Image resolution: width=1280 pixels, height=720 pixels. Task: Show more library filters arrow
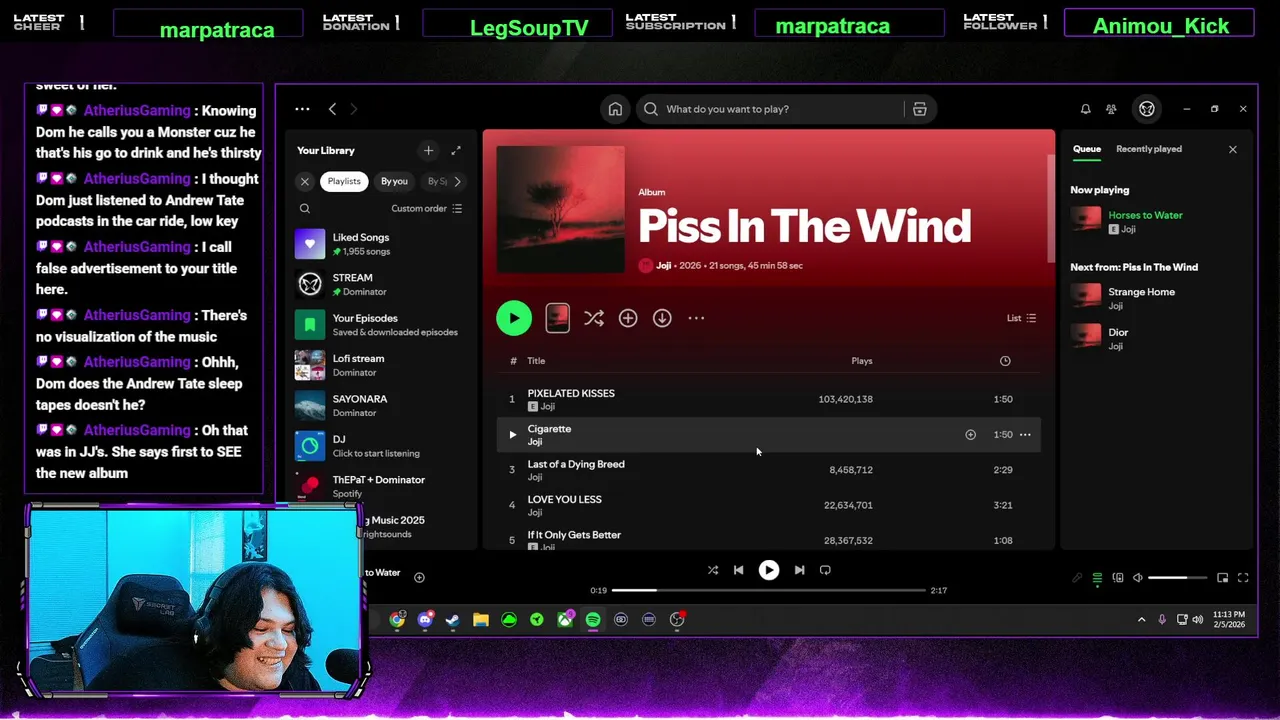pos(457,181)
